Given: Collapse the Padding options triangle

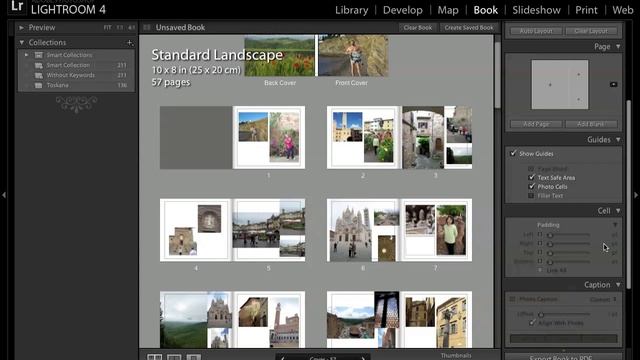Looking at the screenshot, I should click(615, 225).
